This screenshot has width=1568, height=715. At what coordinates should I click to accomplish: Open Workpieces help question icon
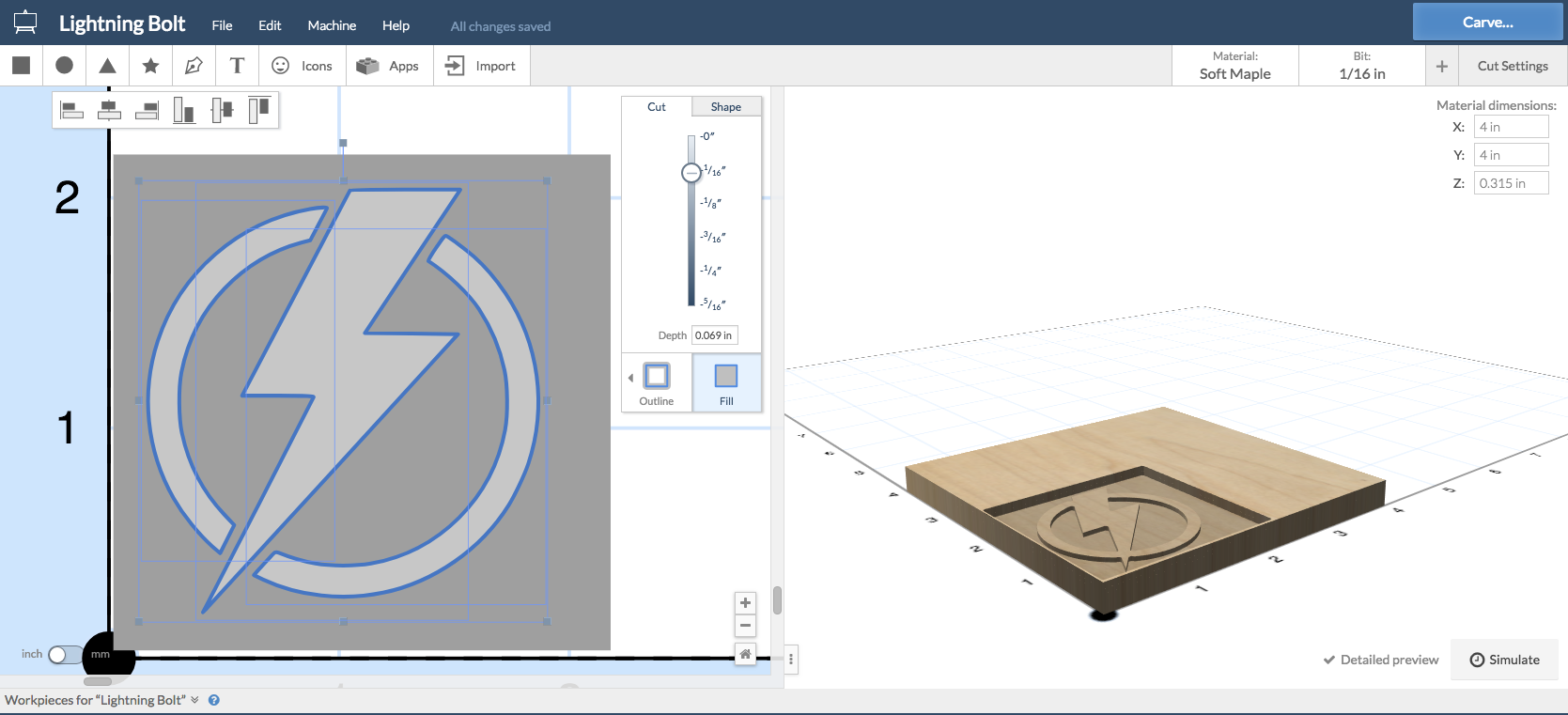(214, 700)
